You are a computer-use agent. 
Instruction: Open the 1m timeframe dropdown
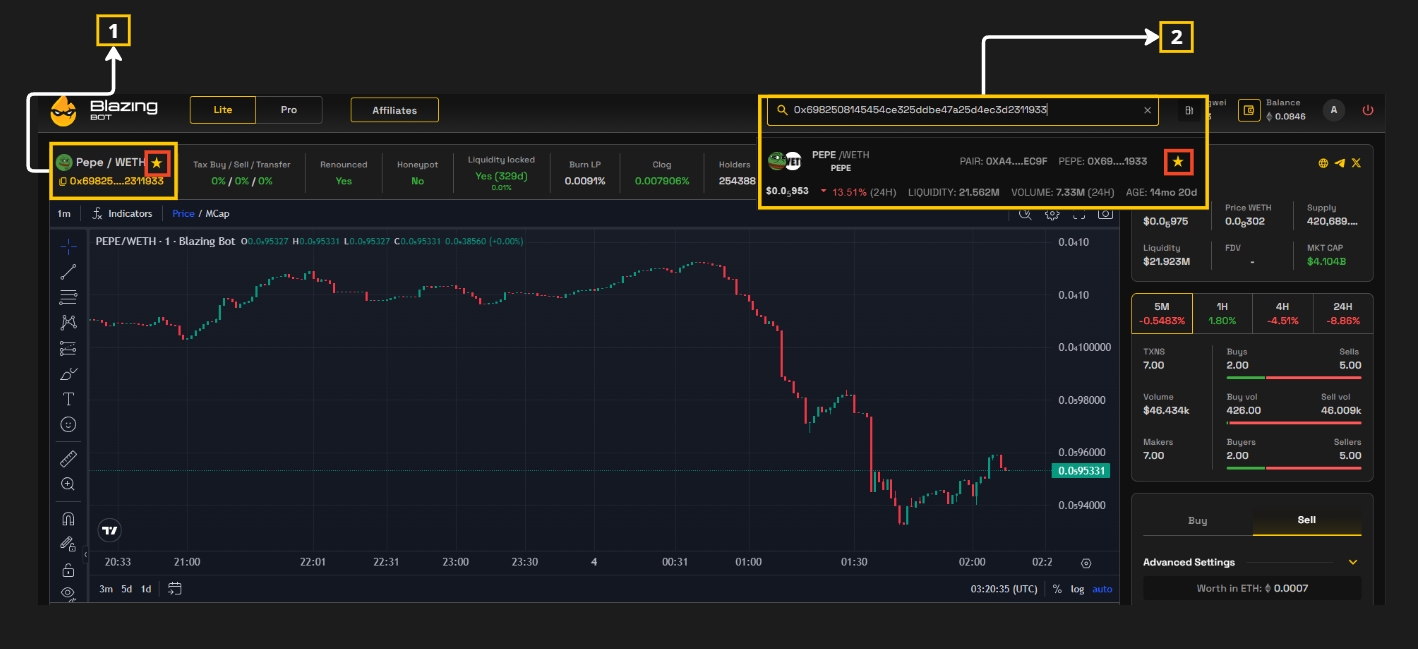point(64,214)
